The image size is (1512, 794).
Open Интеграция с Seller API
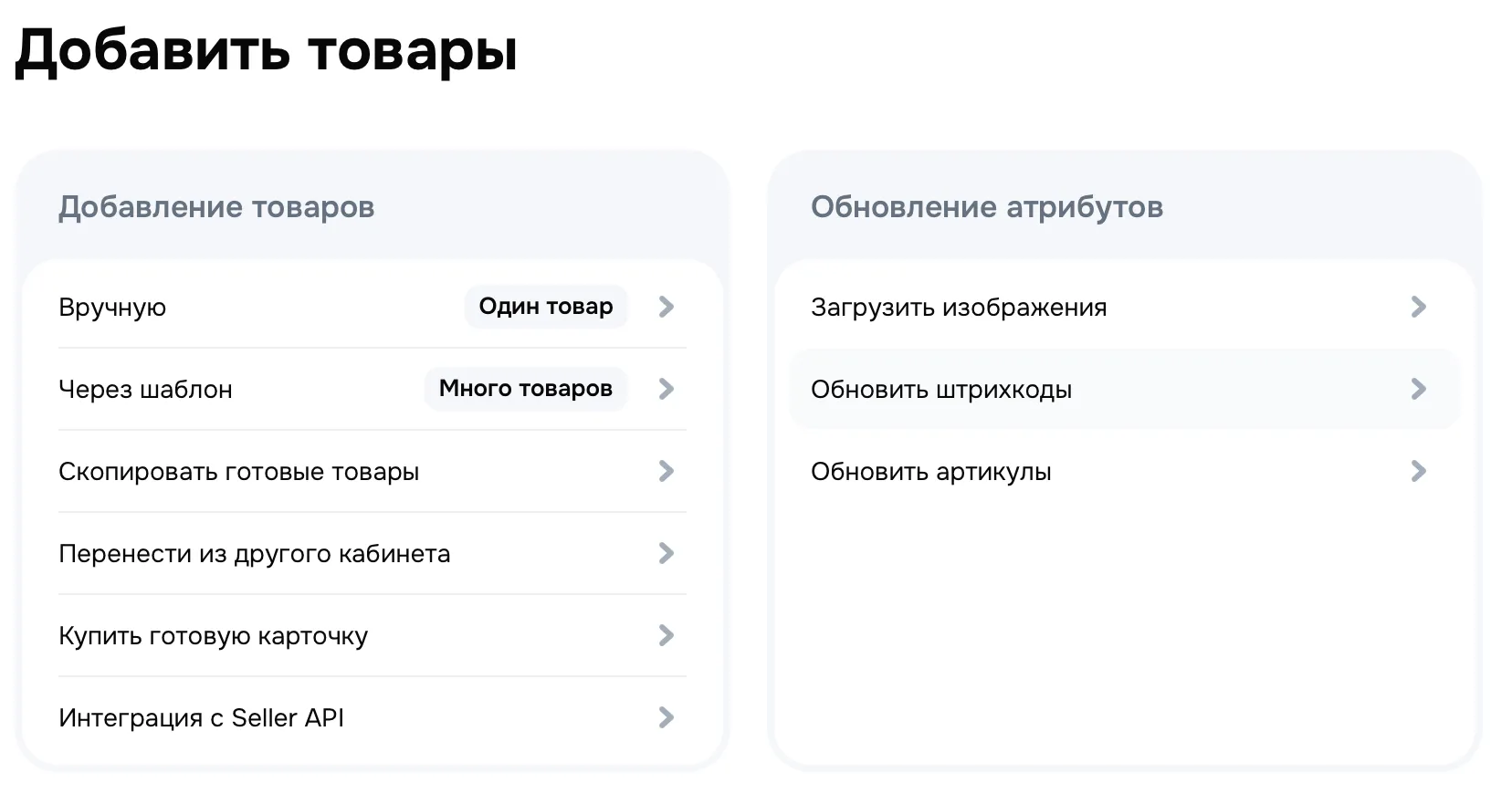[x=201, y=718]
